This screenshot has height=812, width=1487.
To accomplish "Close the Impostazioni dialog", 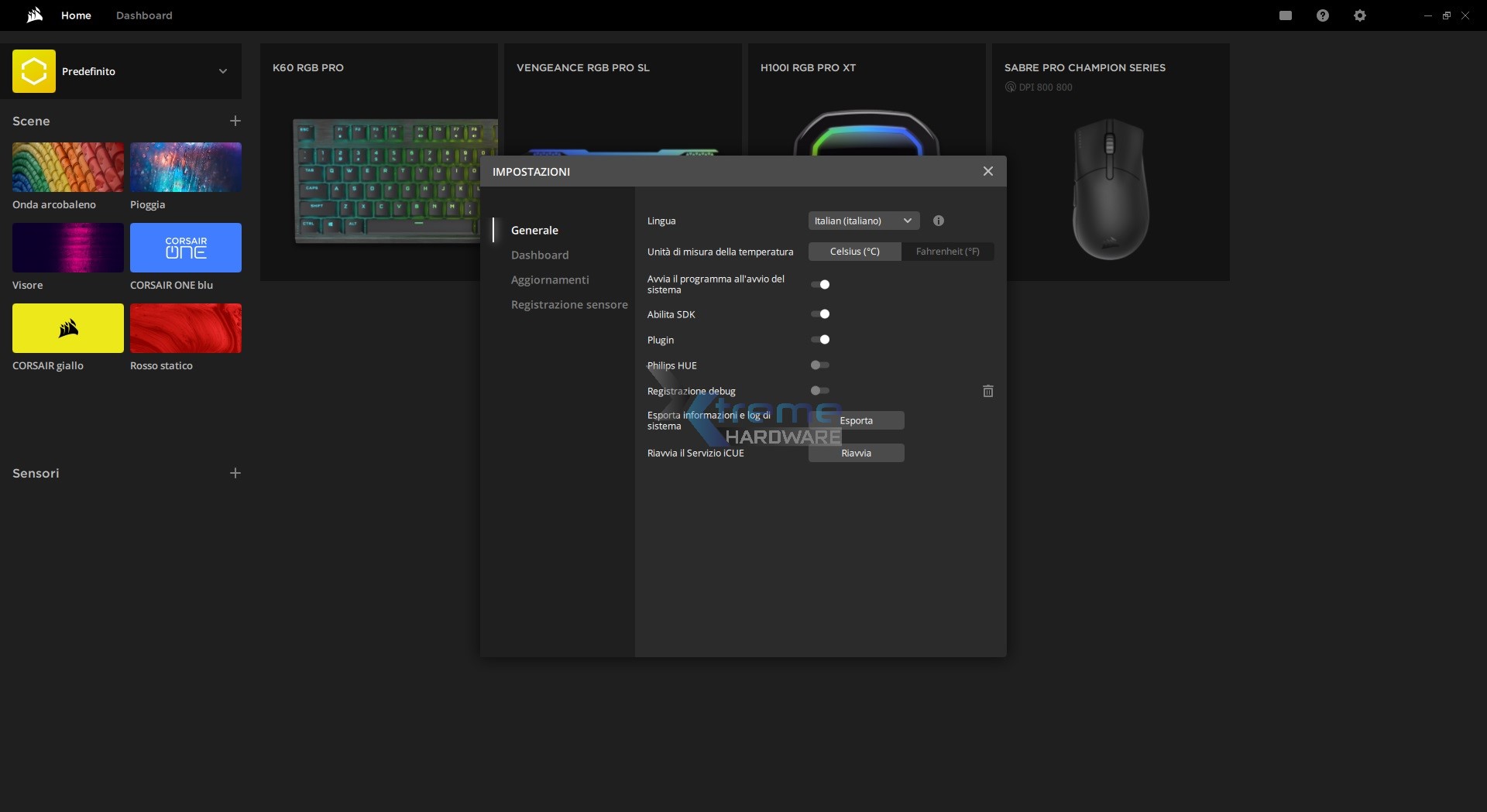I will tap(987, 171).
